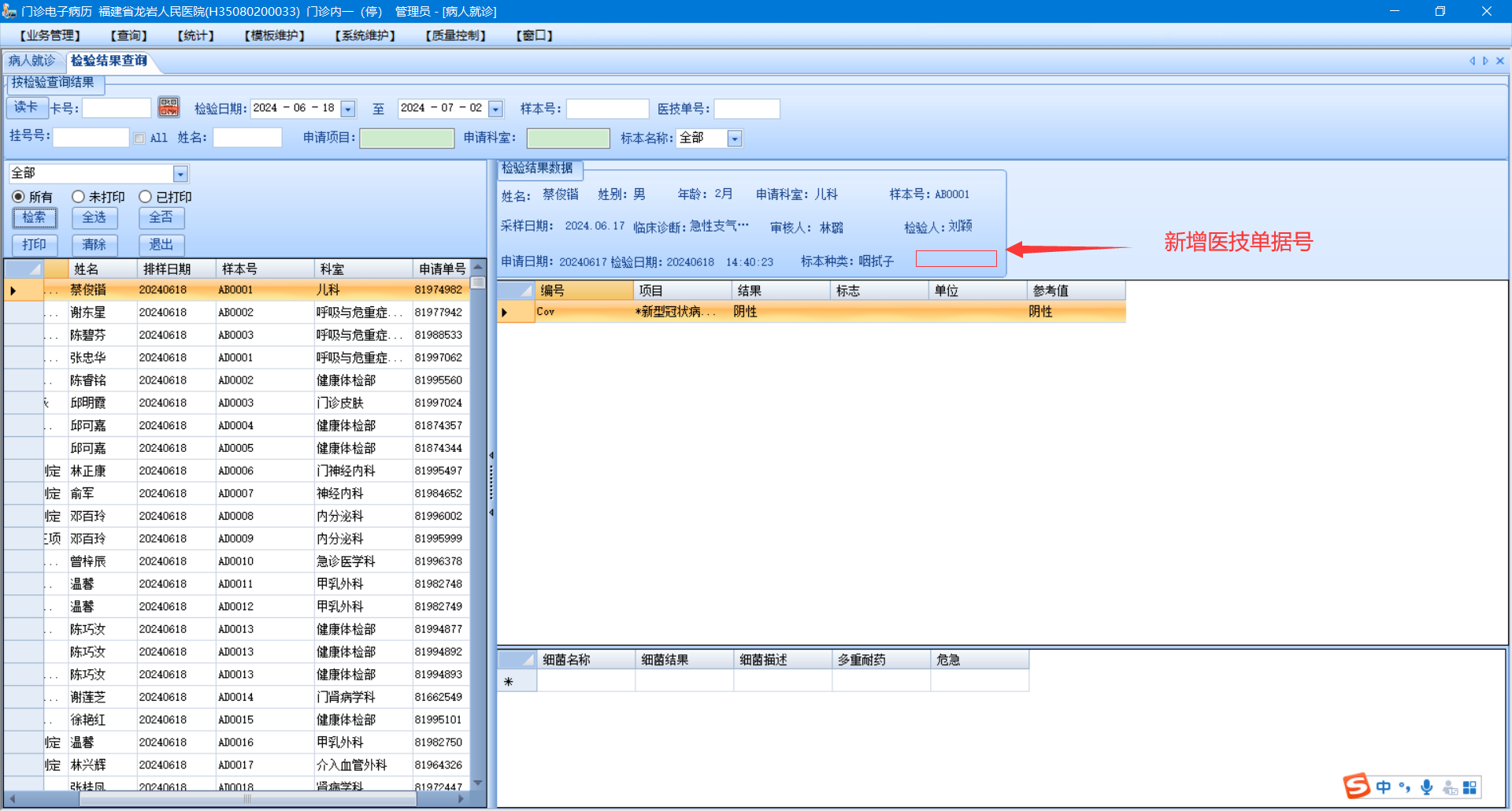Viewport: 1512px width, 811px height.
Task: Click the application icon in the title bar
Action: [x=9, y=11]
